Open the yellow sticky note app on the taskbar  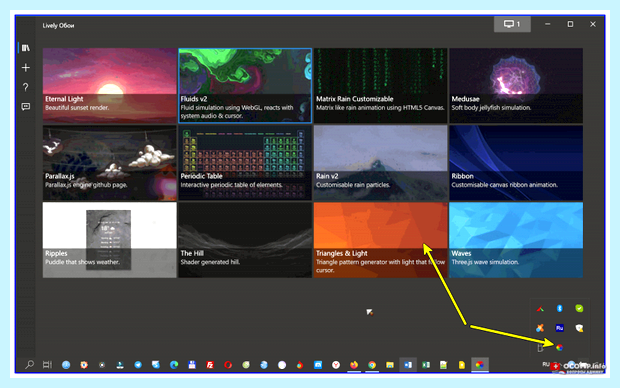462,365
